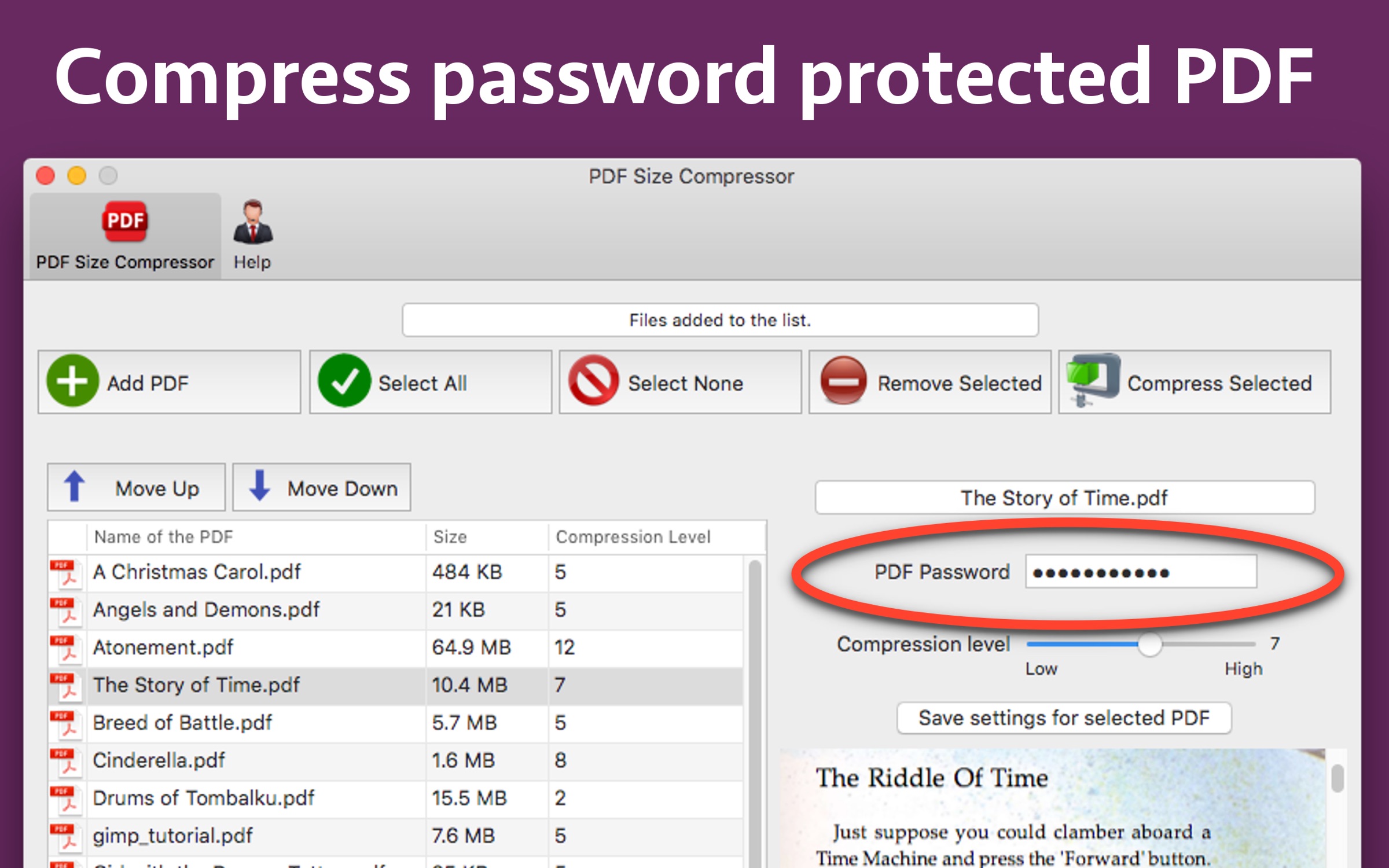The width and height of the screenshot is (1389, 868).
Task: Click the green plus Add PDF icon
Action: pyautogui.click(x=72, y=381)
